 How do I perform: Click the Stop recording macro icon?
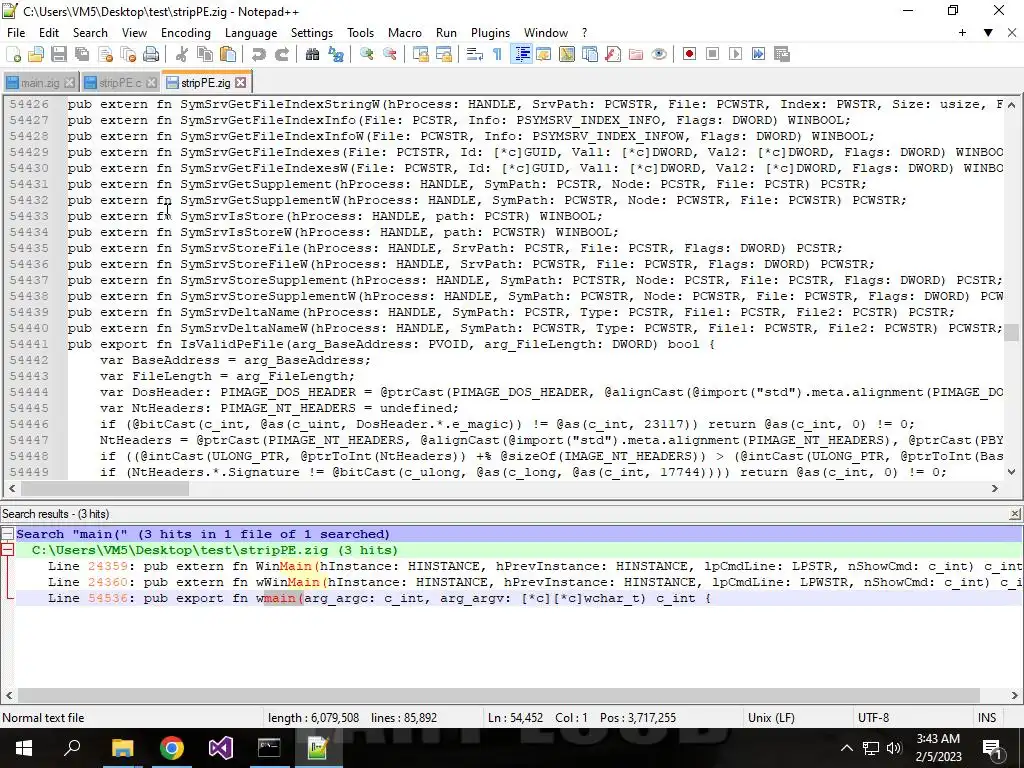[x=712, y=54]
